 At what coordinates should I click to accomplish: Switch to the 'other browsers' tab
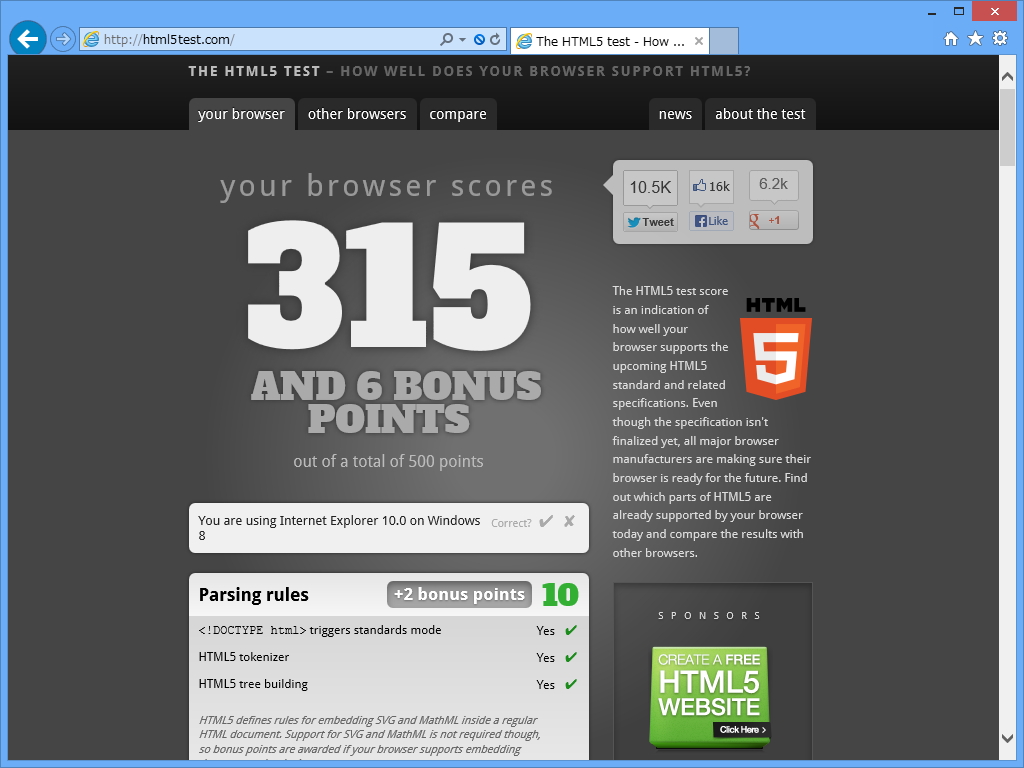coord(357,114)
